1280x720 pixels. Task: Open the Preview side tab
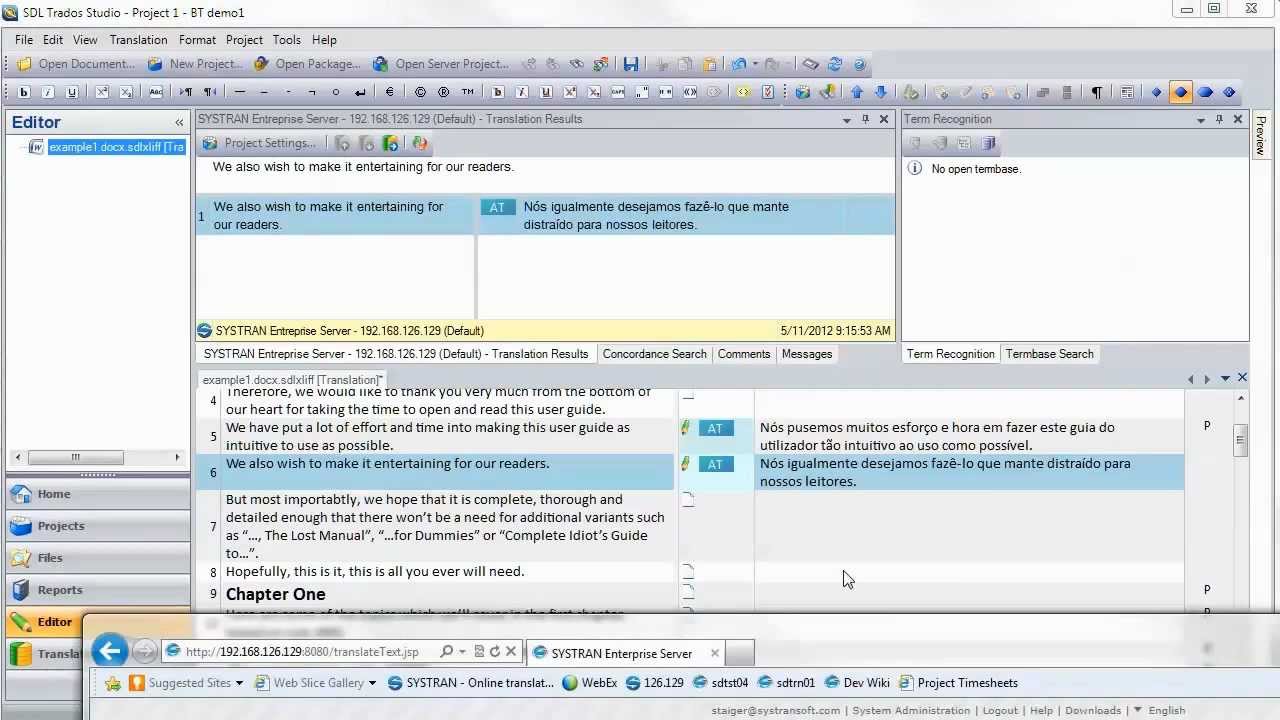point(1260,134)
